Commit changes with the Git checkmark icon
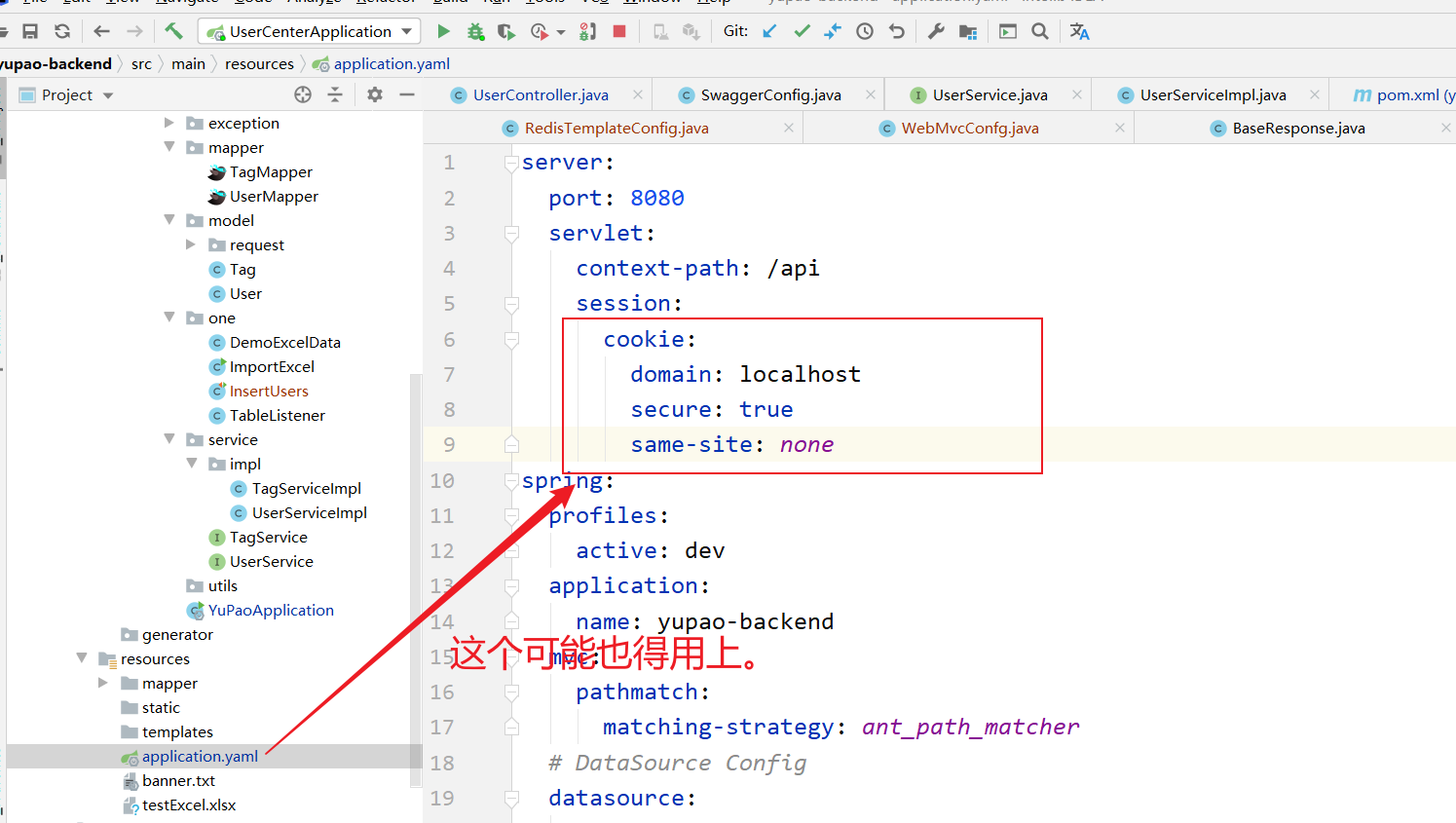 802,31
